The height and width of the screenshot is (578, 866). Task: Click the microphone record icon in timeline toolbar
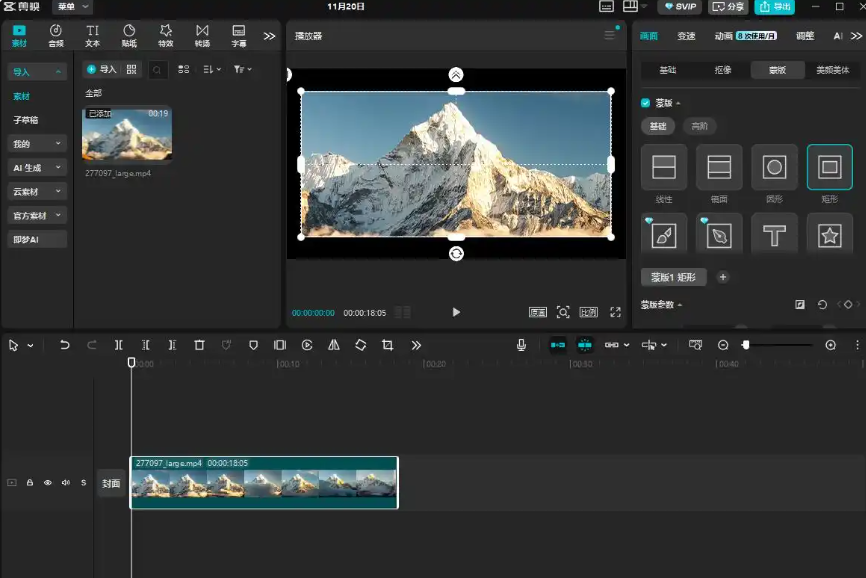(521, 345)
